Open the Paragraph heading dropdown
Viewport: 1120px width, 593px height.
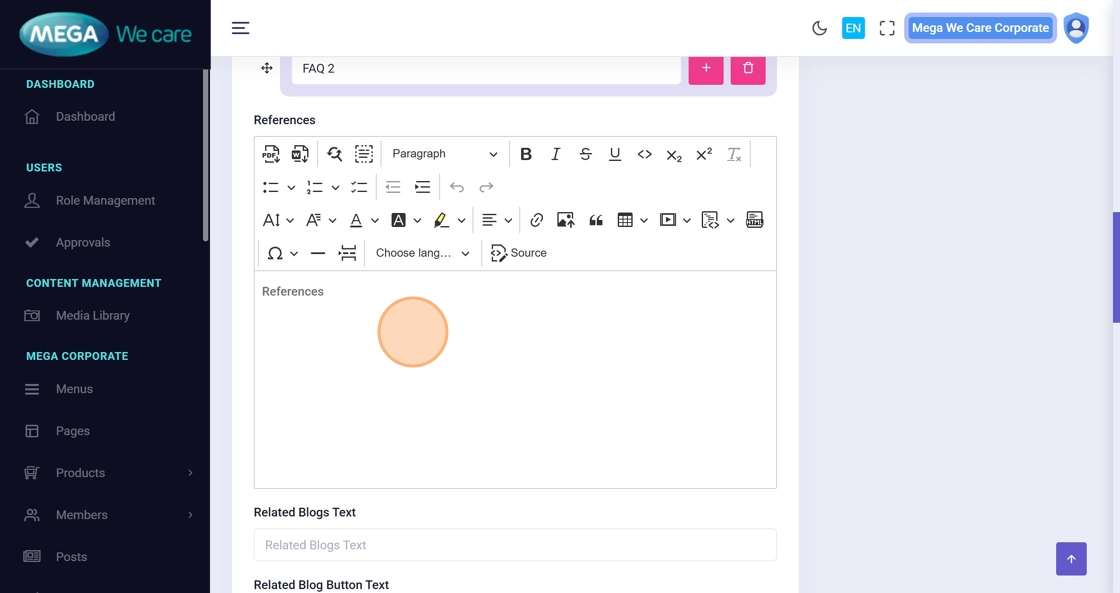pos(444,154)
